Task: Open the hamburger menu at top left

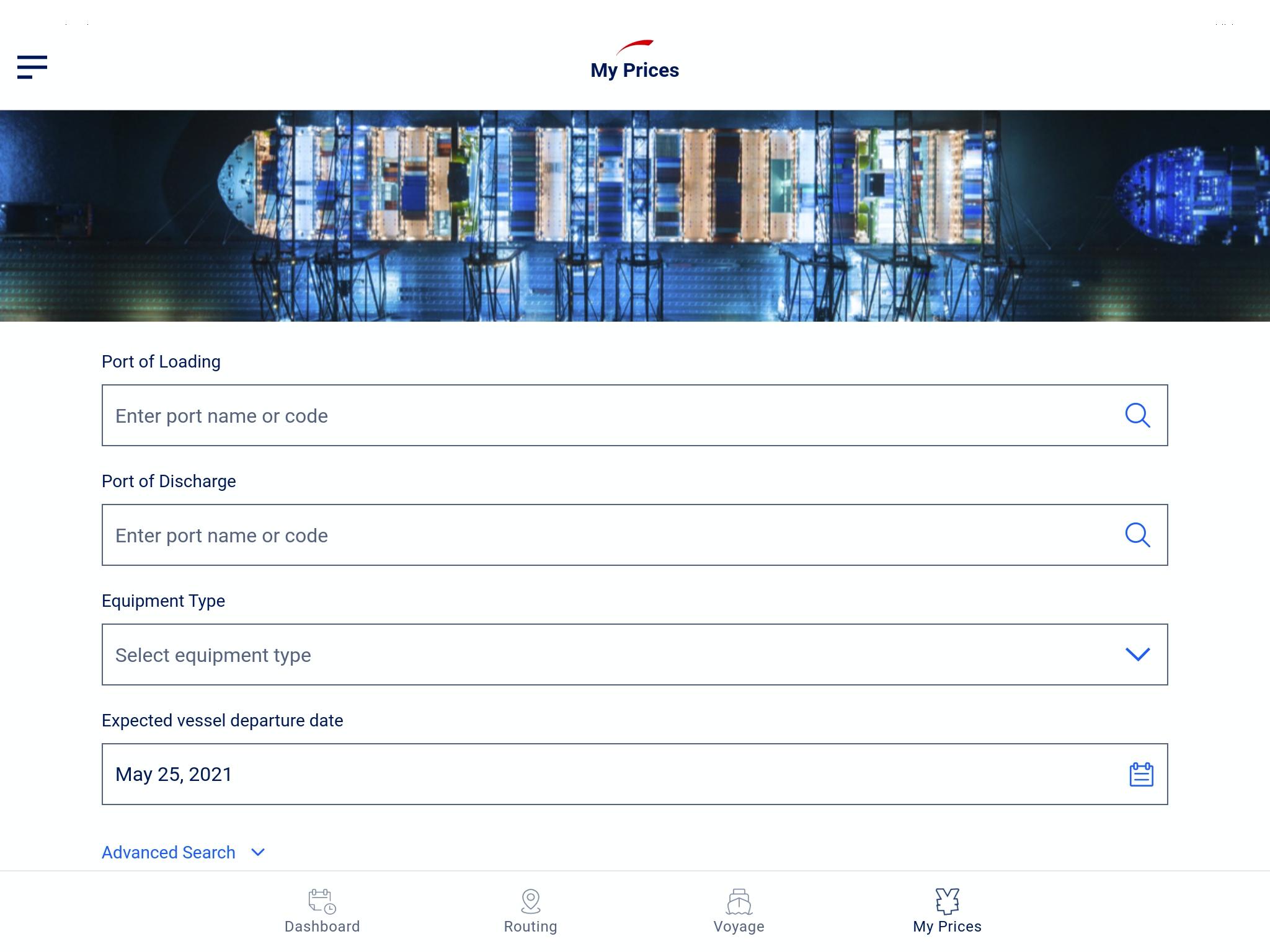Action: 33,66
